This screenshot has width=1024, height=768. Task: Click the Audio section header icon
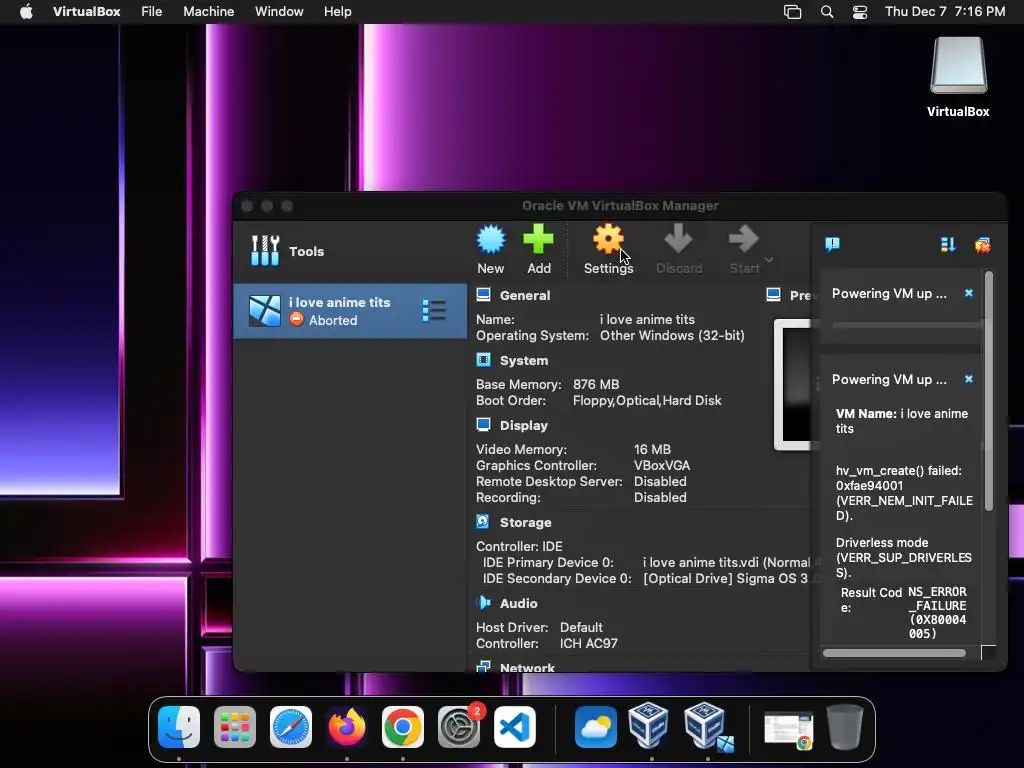point(483,603)
